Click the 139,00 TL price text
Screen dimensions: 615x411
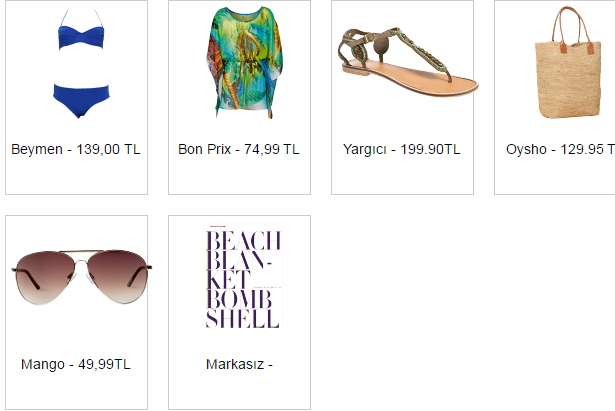(108, 149)
